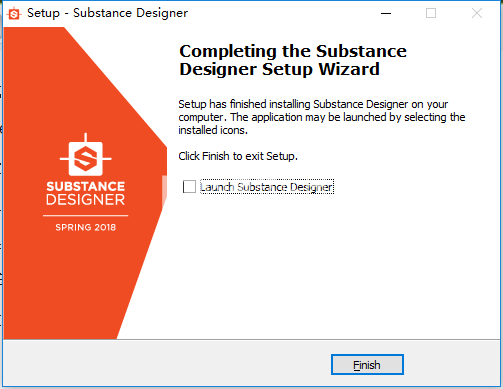Click the 'Click Finish to exit Setup.' text
The width and height of the screenshot is (503, 389).
pyautogui.click(x=238, y=156)
